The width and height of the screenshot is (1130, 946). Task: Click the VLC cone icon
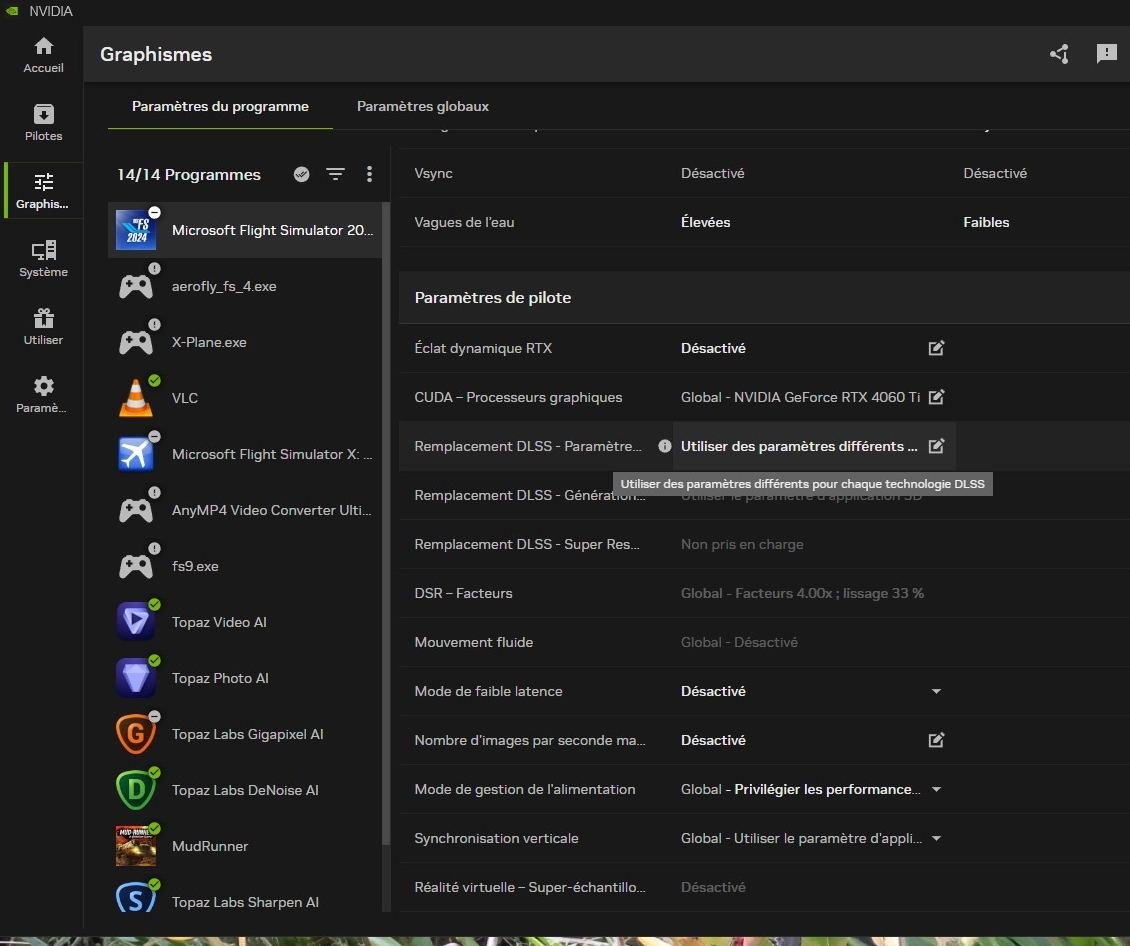tap(135, 398)
